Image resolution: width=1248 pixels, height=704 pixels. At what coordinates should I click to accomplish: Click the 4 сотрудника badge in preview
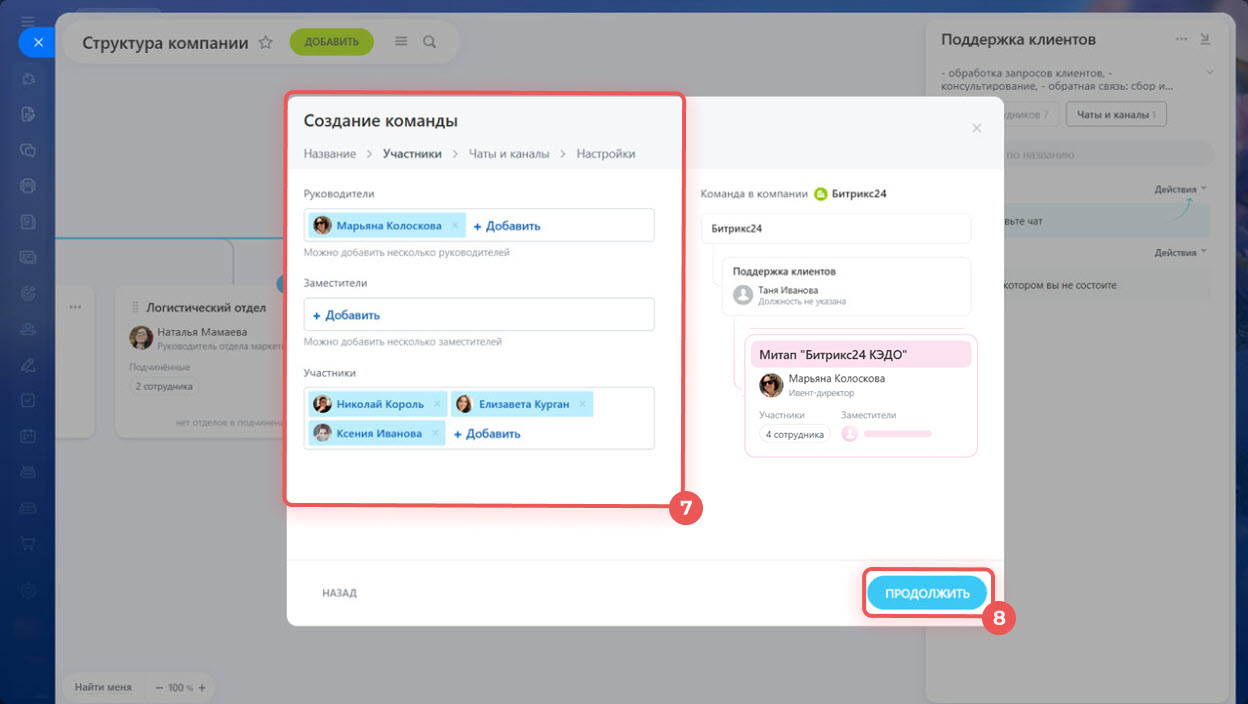click(x=795, y=435)
